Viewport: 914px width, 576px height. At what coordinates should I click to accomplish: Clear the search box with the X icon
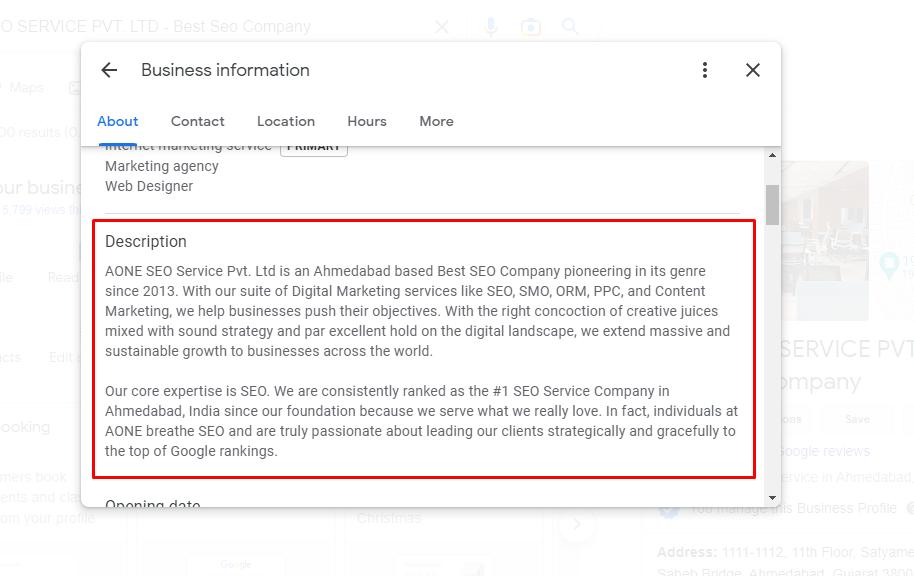coord(442,27)
